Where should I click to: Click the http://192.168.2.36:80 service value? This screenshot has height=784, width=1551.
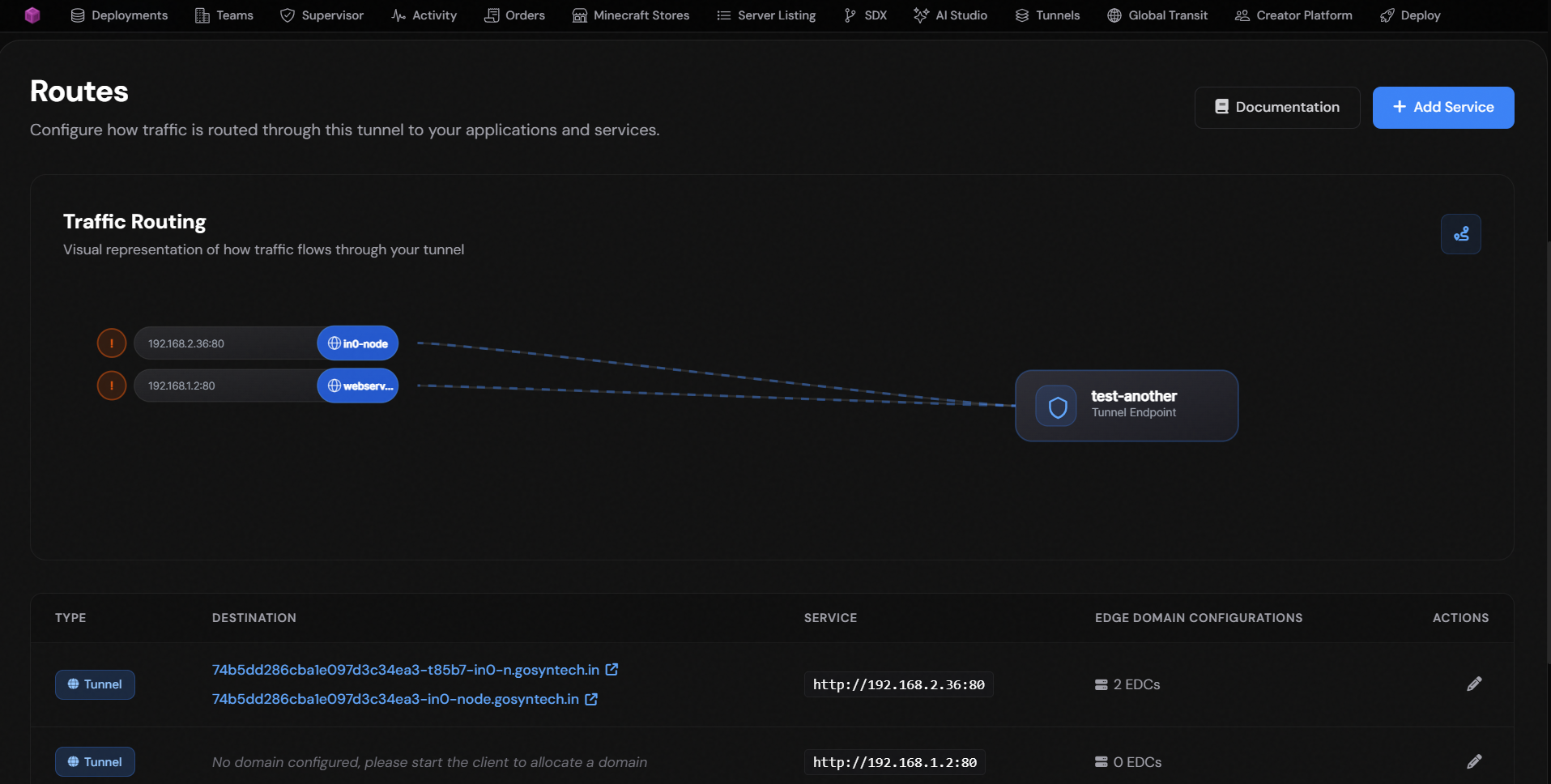pos(899,684)
